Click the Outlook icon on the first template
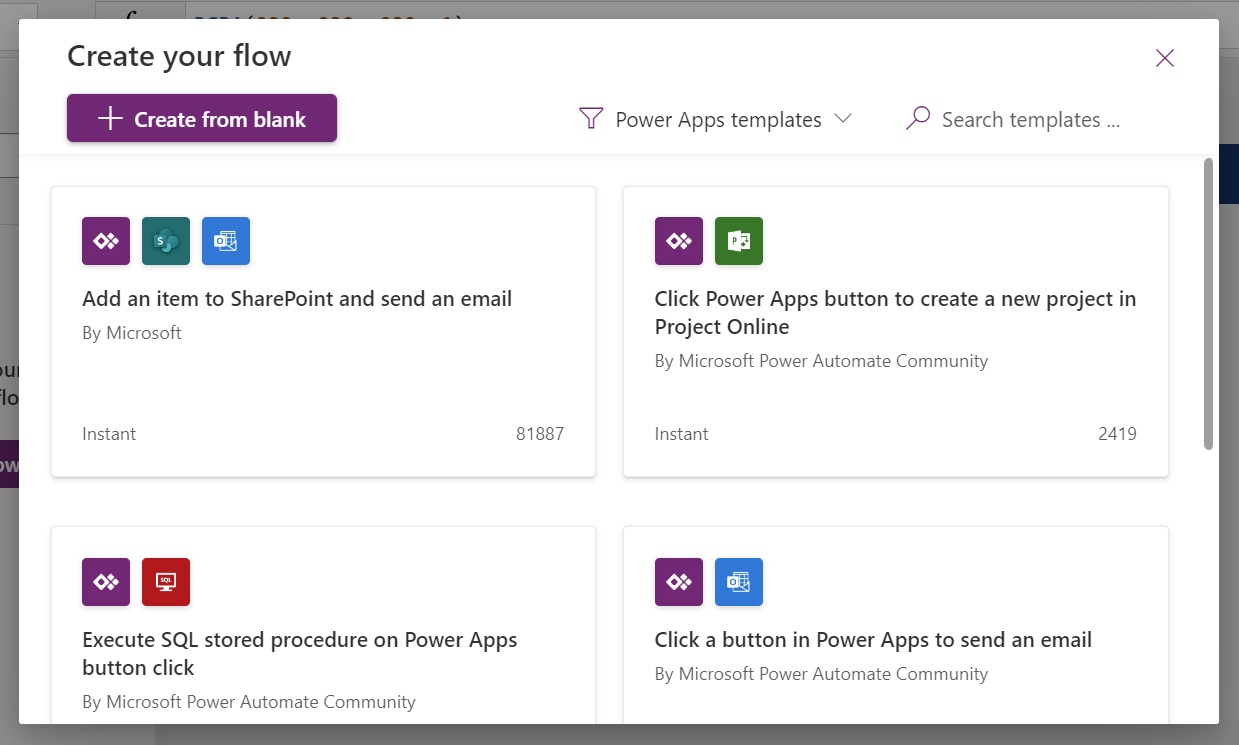The image size is (1239, 745). coord(226,241)
